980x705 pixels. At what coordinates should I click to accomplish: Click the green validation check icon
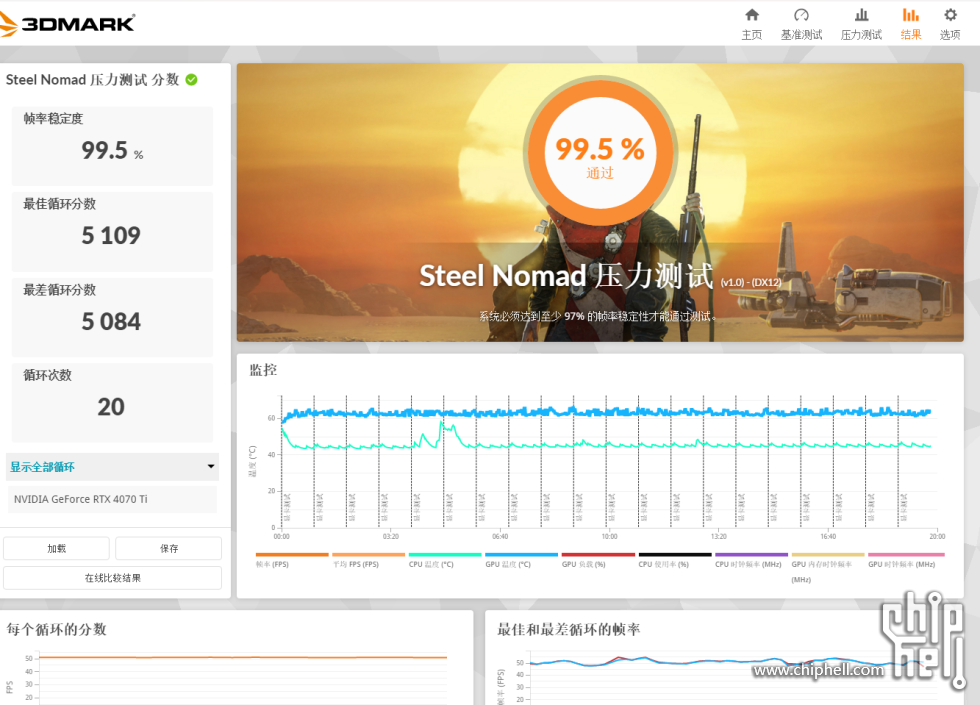[192, 79]
